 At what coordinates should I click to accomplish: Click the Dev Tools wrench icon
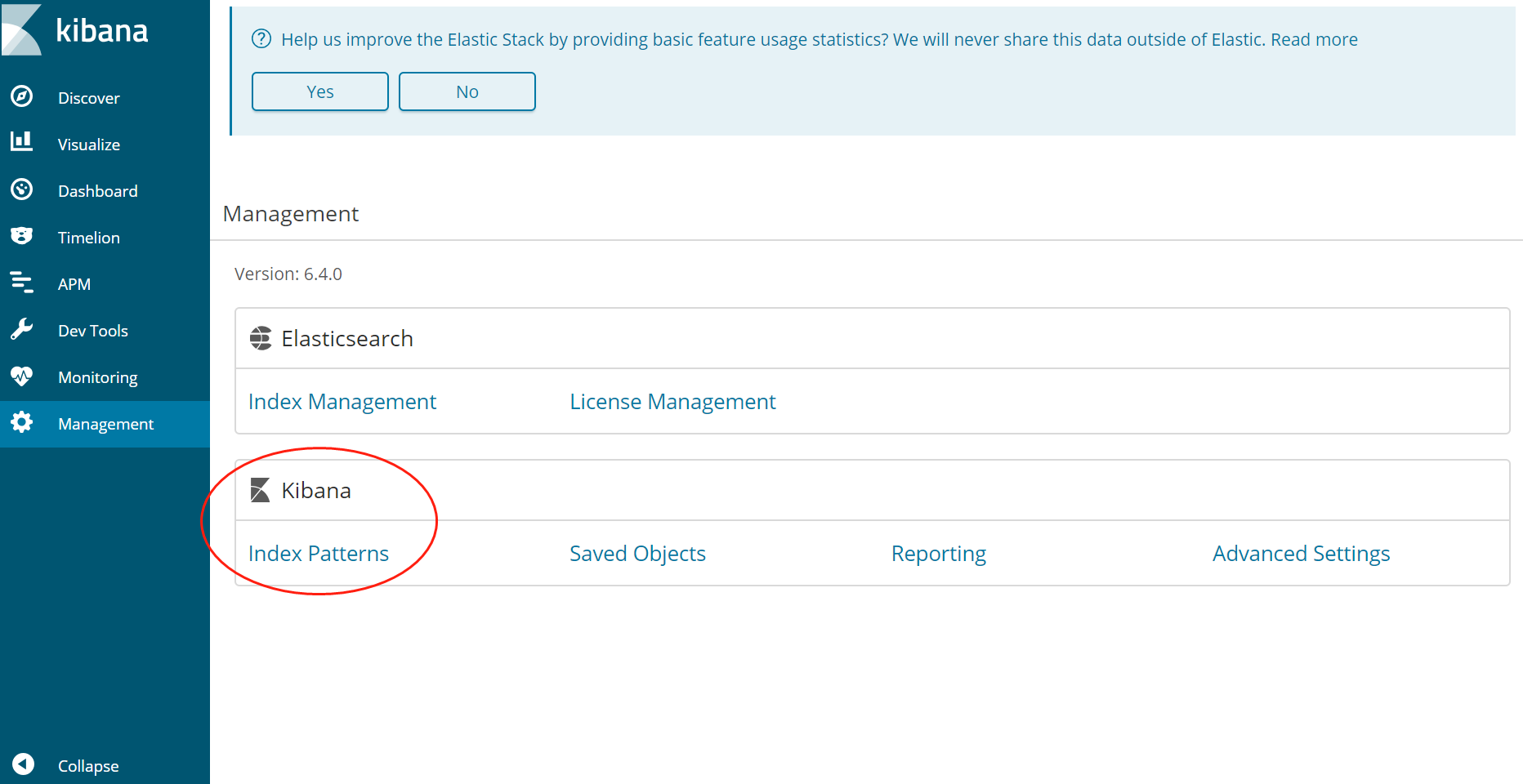(x=22, y=329)
